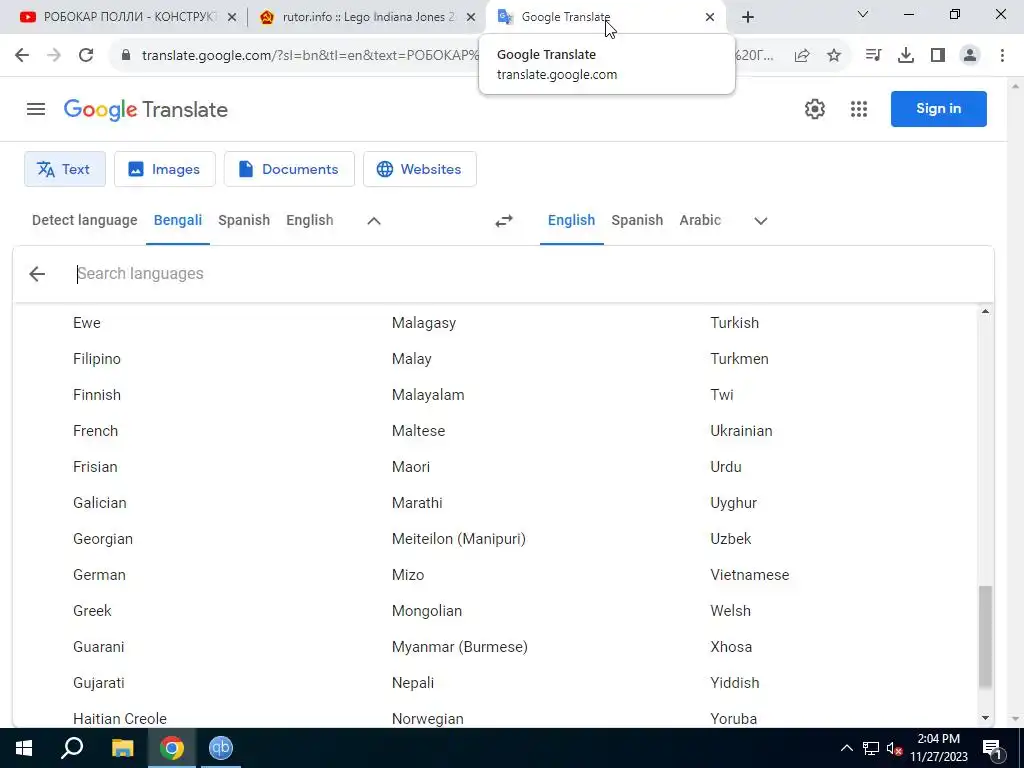Image resolution: width=1024 pixels, height=768 pixels.
Task: Collapse the source language list chevron
Action: 374,221
